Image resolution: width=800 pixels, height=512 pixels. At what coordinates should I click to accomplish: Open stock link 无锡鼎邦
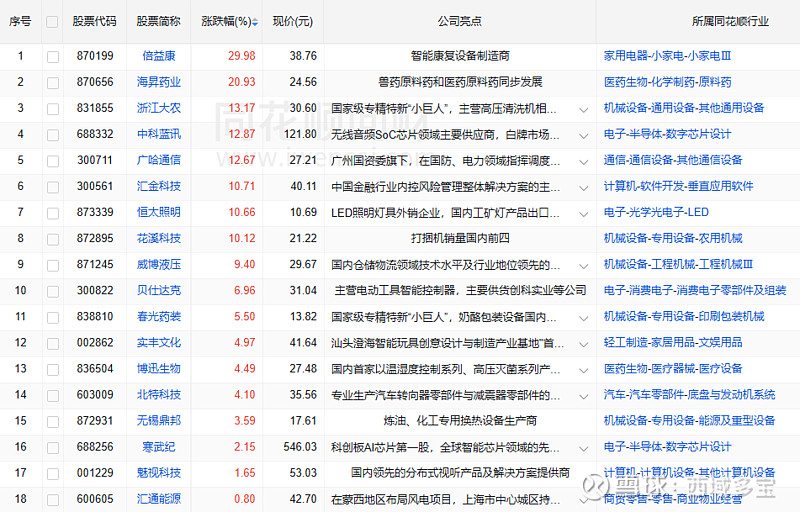pyautogui.click(x=159, y=420)
